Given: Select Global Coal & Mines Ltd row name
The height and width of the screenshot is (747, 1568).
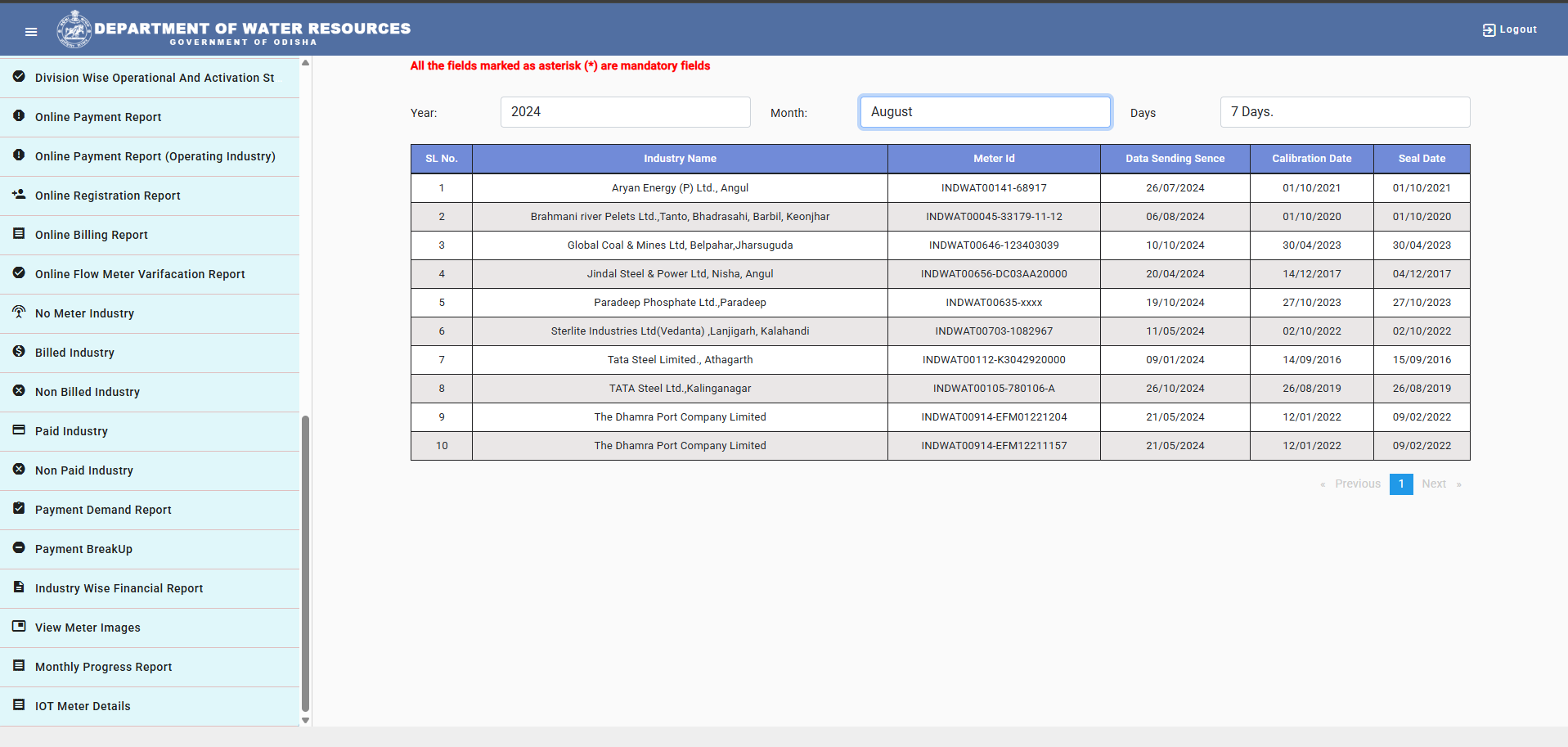Looking at the screenshot, I should click(x=680, y=245).
